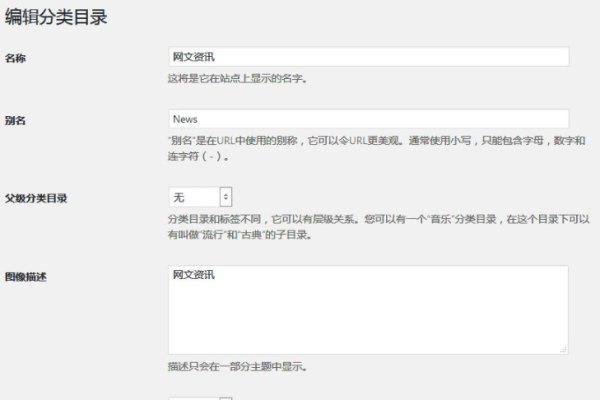Click the 编辑分类目录 page heading
The width and height of the screenshot is (600, 400).
[x=56, y=17]
